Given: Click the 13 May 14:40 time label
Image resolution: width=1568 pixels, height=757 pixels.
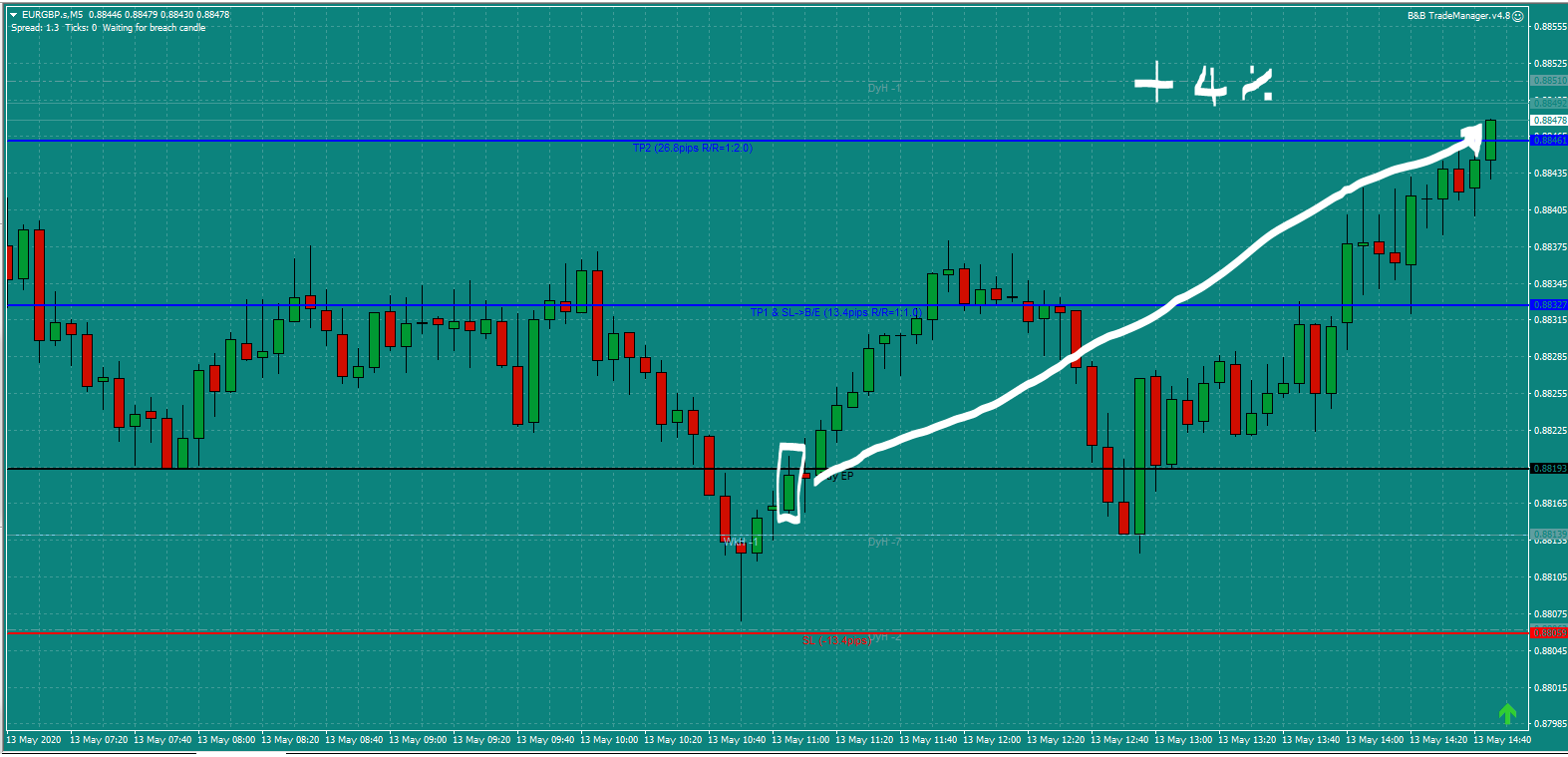Looking at the screenshot, I should coord(1502,740).
